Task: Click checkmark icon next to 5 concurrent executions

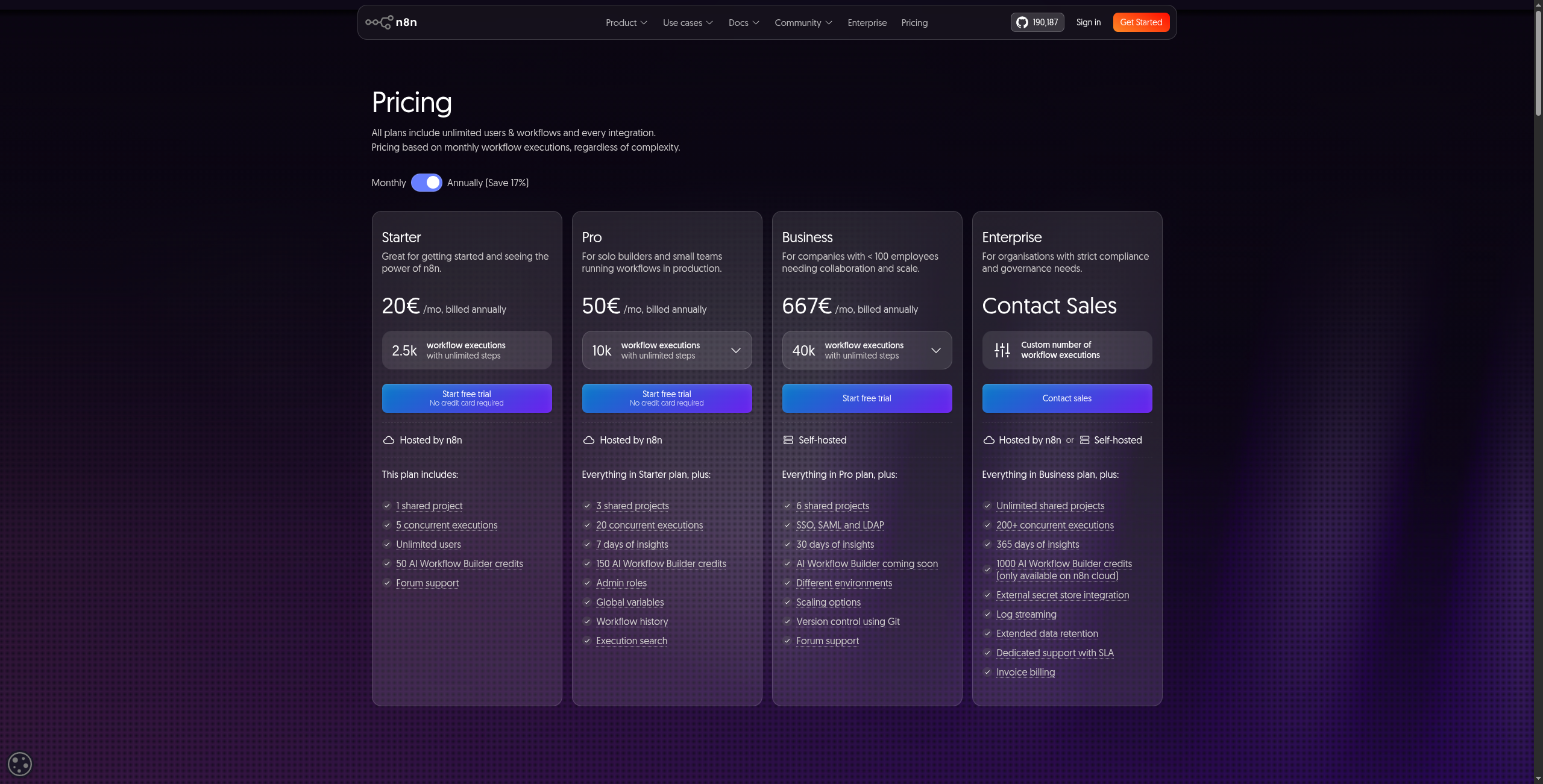Action: pos(387,525)
